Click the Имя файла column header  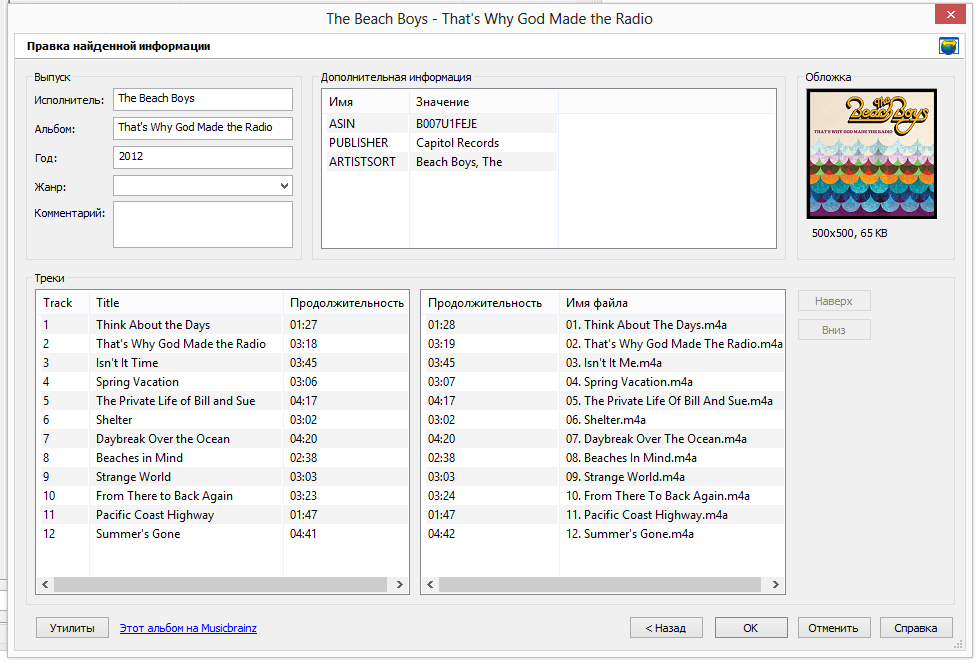[x=672, y=303]
